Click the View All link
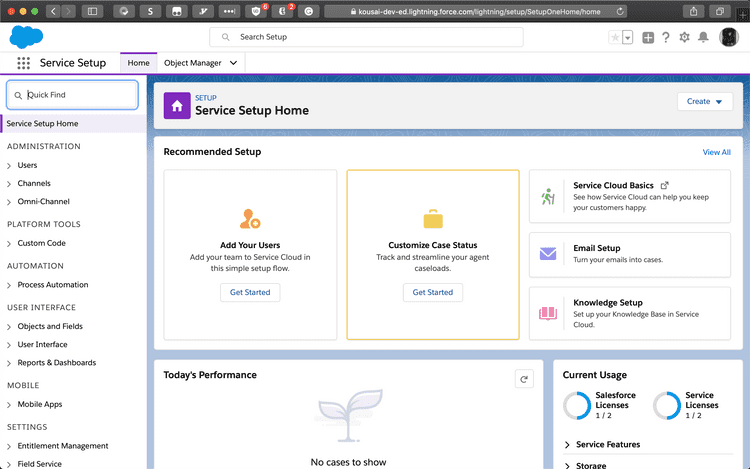The image size is (750, 469). pos(716,152)
